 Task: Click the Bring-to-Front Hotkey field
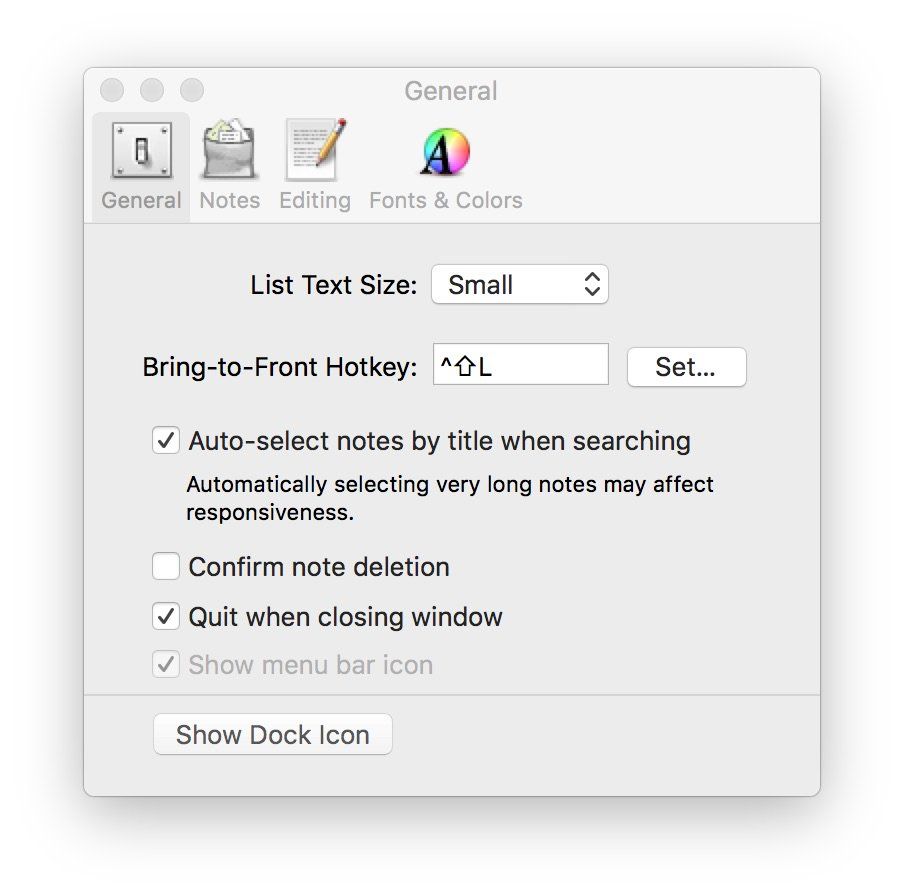tap(521, 366)
